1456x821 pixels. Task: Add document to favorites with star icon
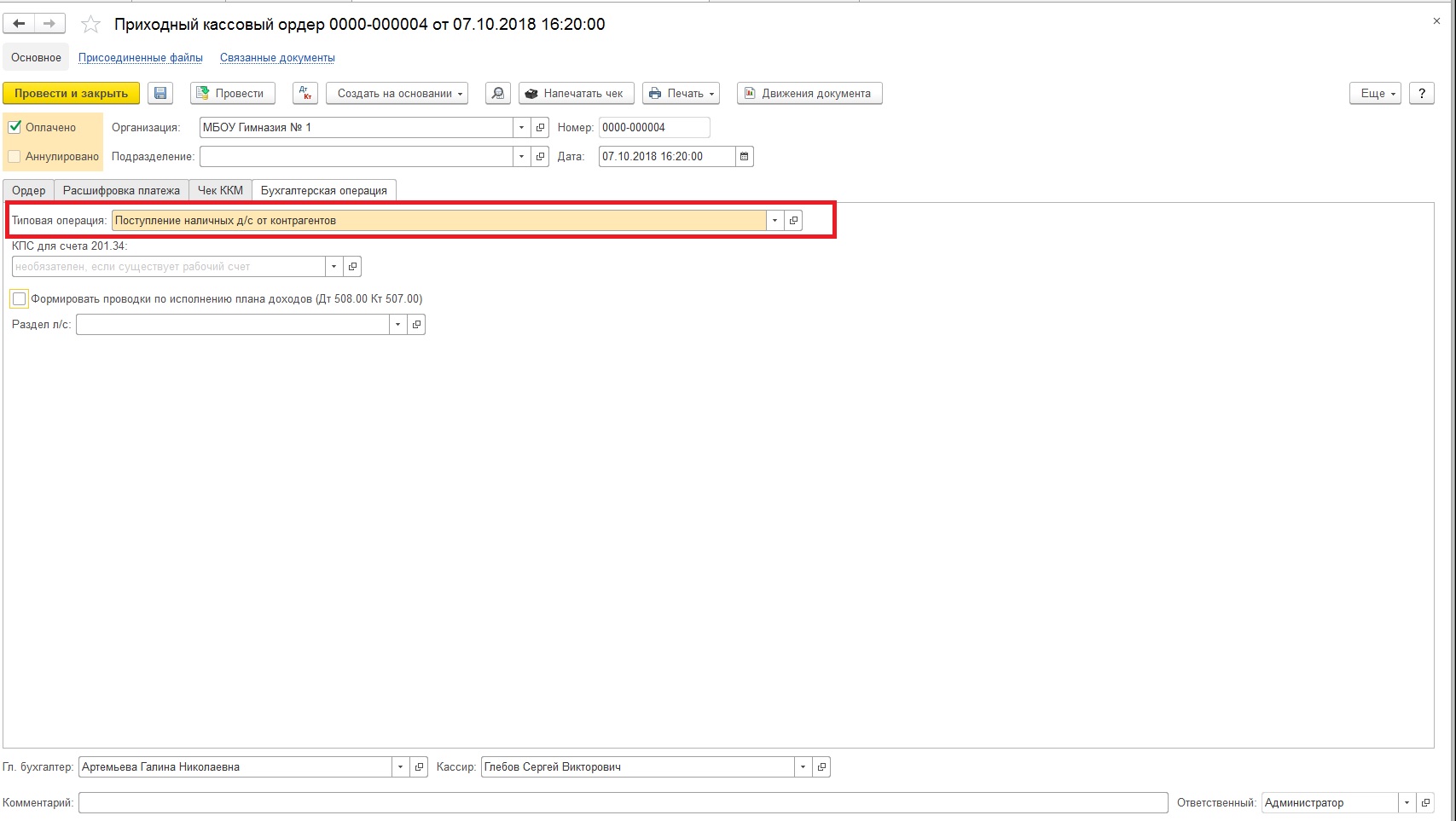coord(90,25)
